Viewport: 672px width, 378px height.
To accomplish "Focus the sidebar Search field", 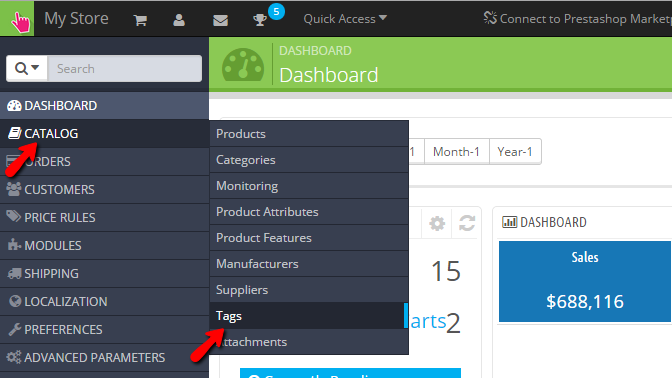I will [124, 68].
